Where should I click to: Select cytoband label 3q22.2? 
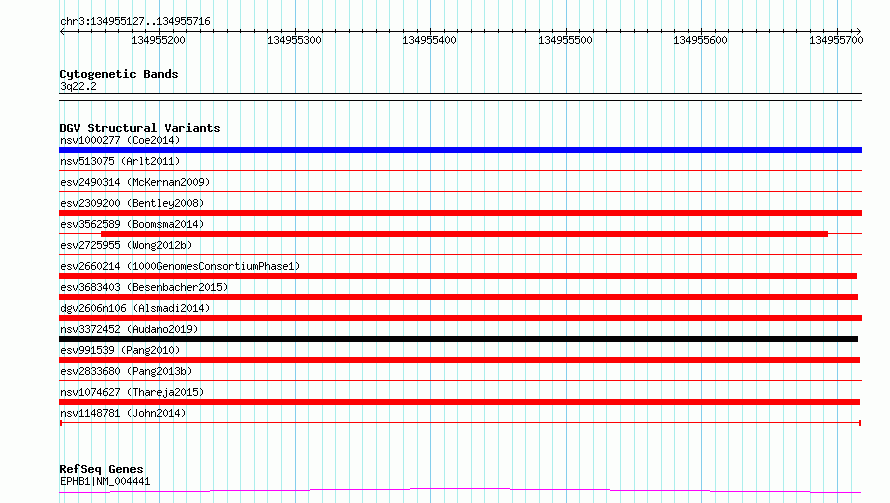point(78,86)
